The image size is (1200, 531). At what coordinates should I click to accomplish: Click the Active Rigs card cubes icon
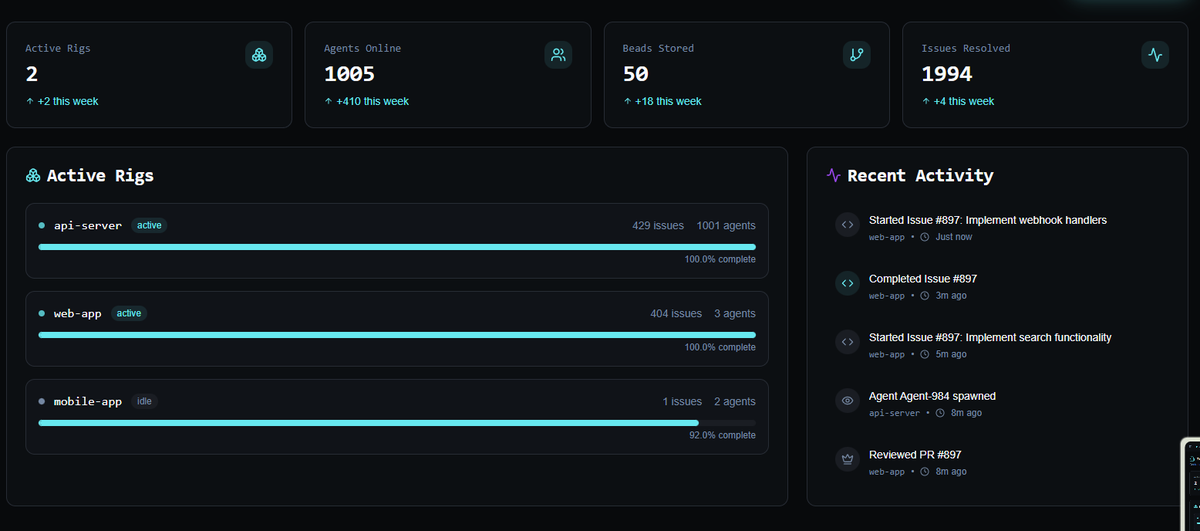[259, 55]
